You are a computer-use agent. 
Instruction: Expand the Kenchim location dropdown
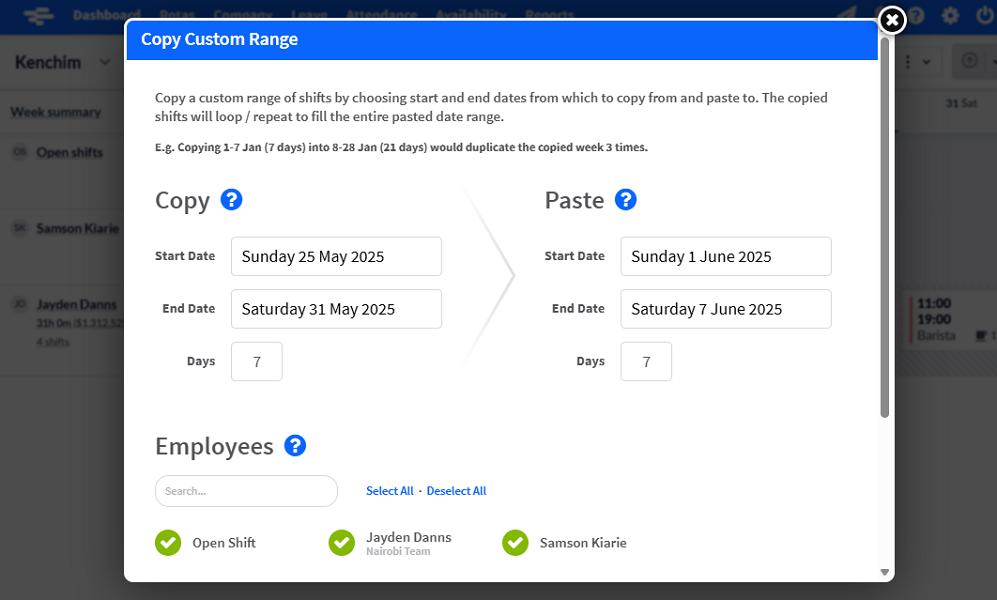click(105, 62)
